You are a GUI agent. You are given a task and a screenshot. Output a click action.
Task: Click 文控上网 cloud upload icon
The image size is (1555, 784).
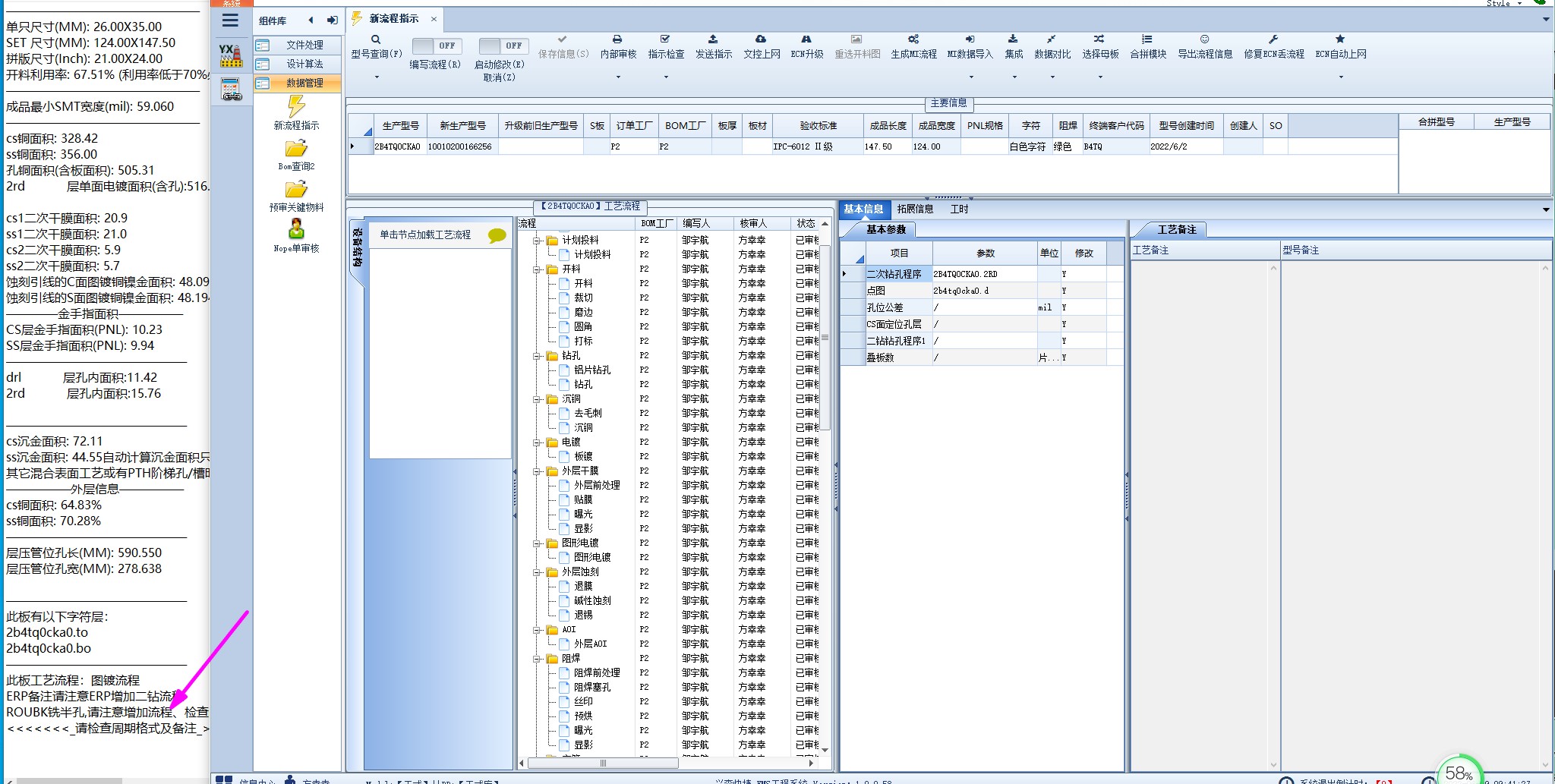pyautogui.click(x=761, y=39)
